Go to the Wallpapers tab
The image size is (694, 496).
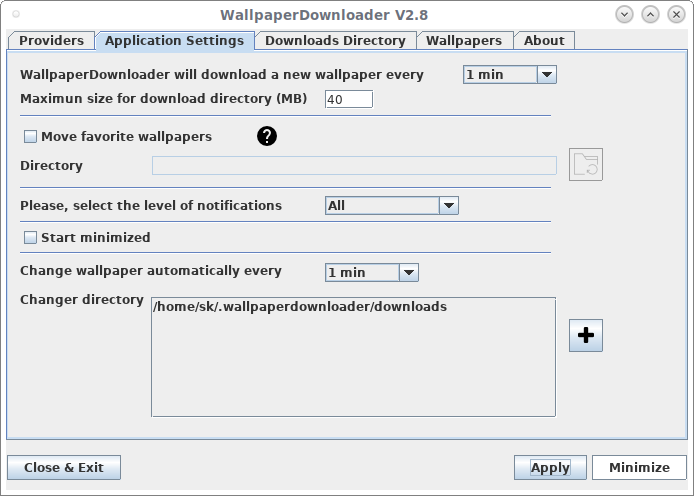click(x=464, y=41)
